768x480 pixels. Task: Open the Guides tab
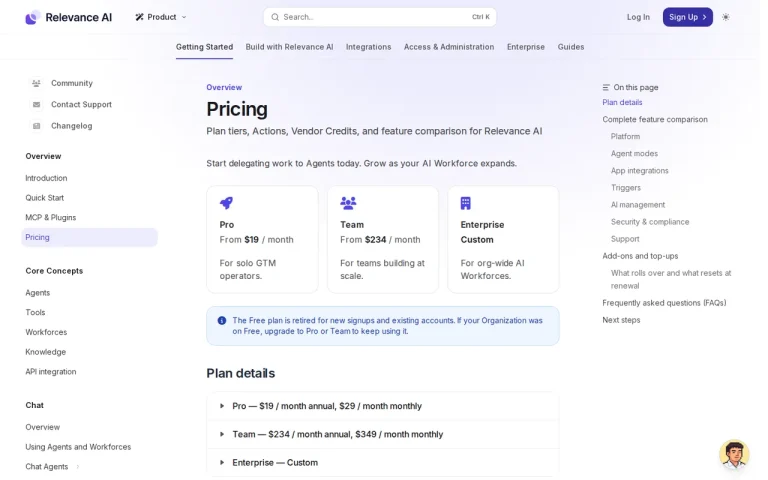[571, 47]
